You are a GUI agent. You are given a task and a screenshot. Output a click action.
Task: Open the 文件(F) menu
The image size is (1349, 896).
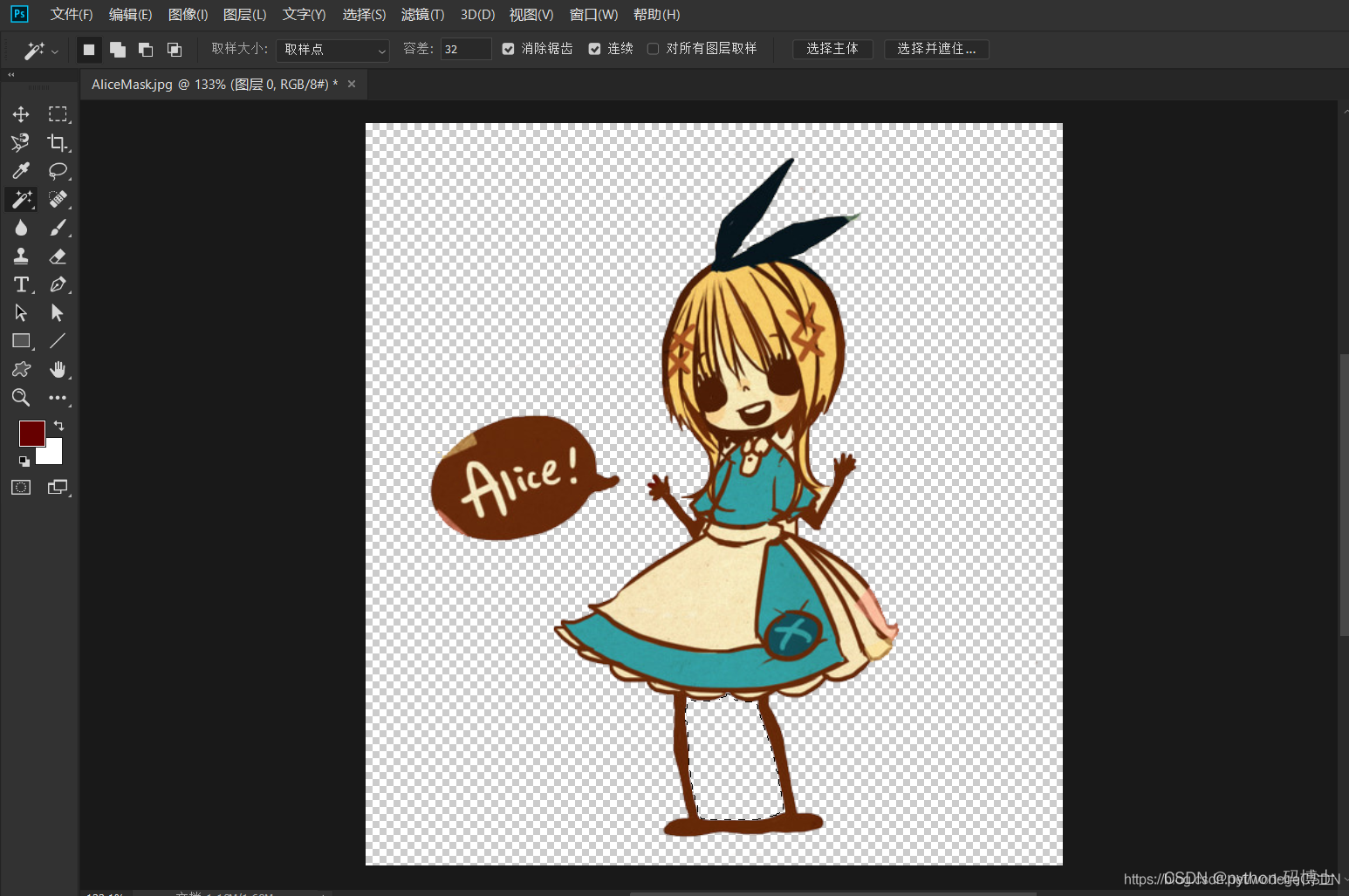(x=72, y=15)
